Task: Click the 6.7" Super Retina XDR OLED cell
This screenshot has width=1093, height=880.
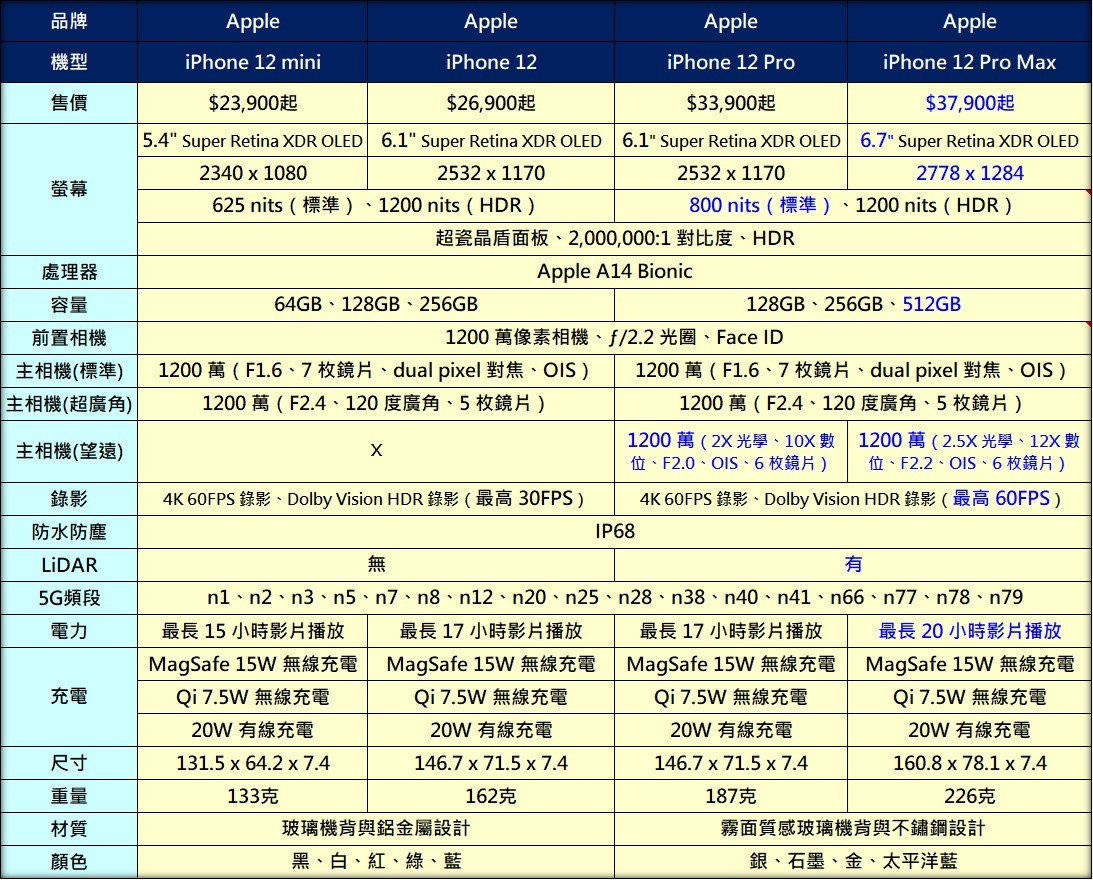Action: point(969,141)
